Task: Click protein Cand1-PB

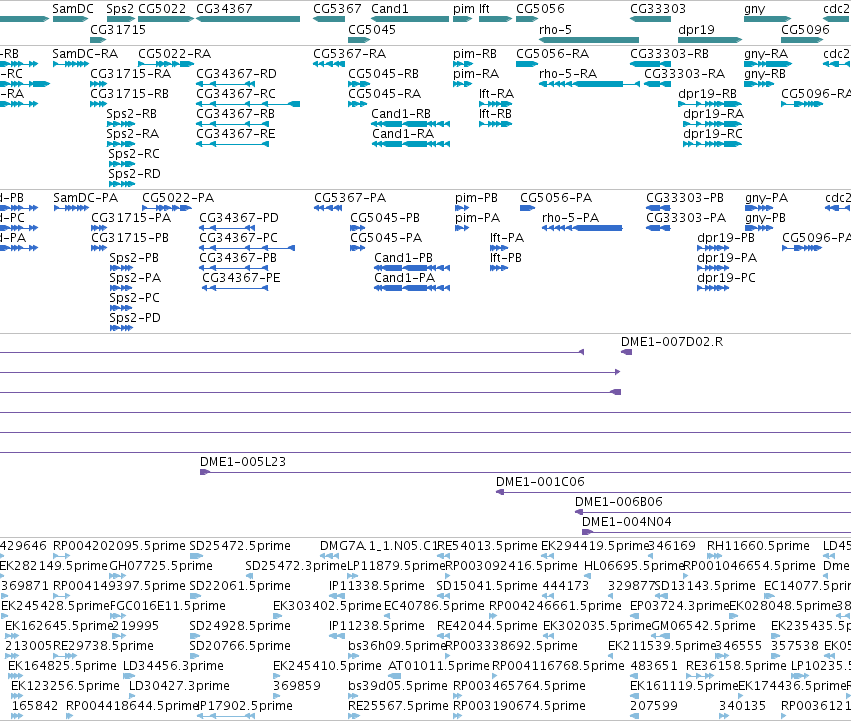Action: [x=403, y=258]
